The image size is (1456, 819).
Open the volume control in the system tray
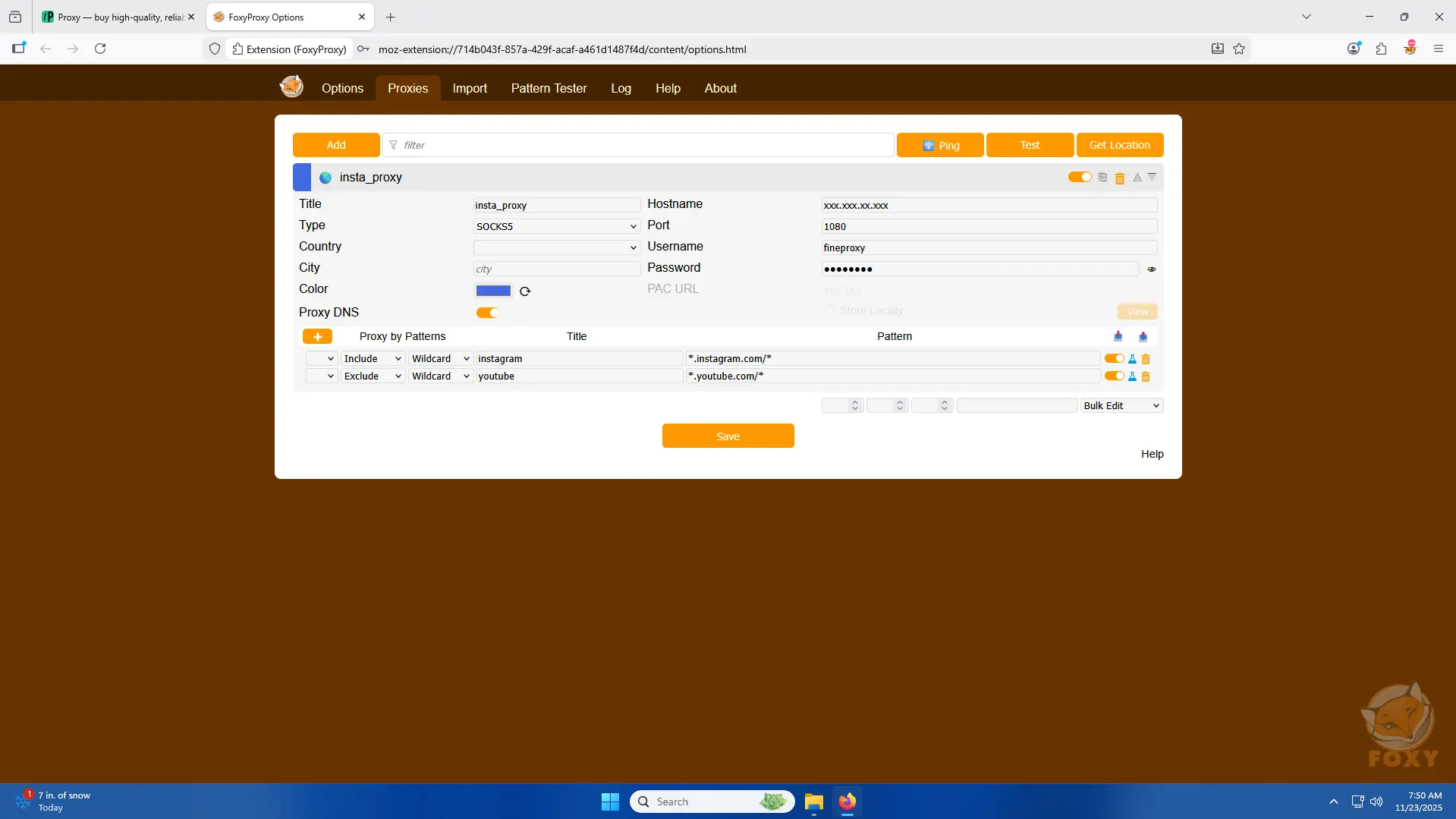pos(1376,802)
